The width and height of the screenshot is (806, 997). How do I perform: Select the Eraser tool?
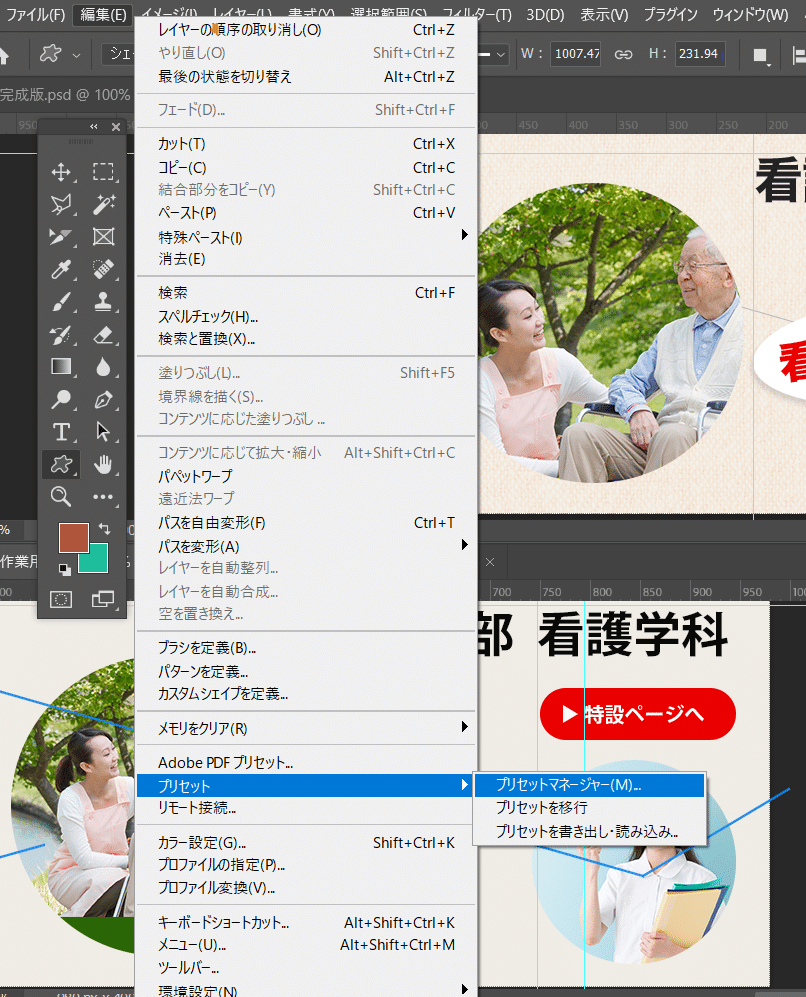103,334
